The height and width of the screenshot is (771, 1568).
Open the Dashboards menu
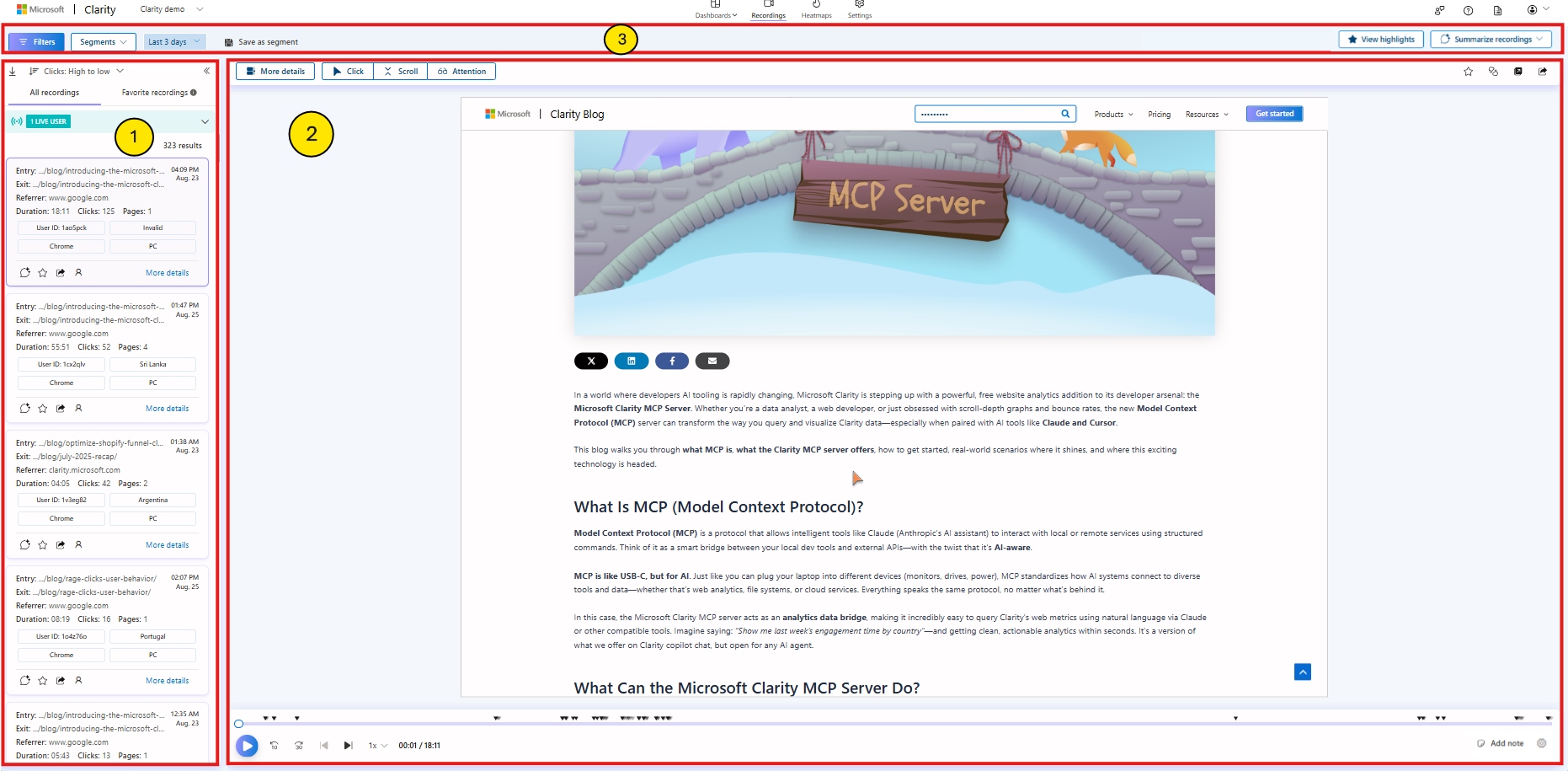(716, 10)
